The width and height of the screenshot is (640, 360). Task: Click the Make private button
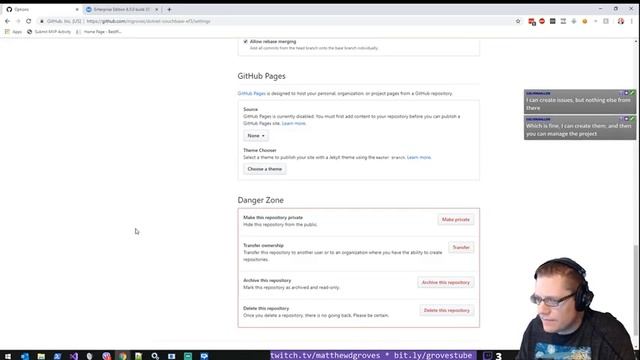point(456,220)
